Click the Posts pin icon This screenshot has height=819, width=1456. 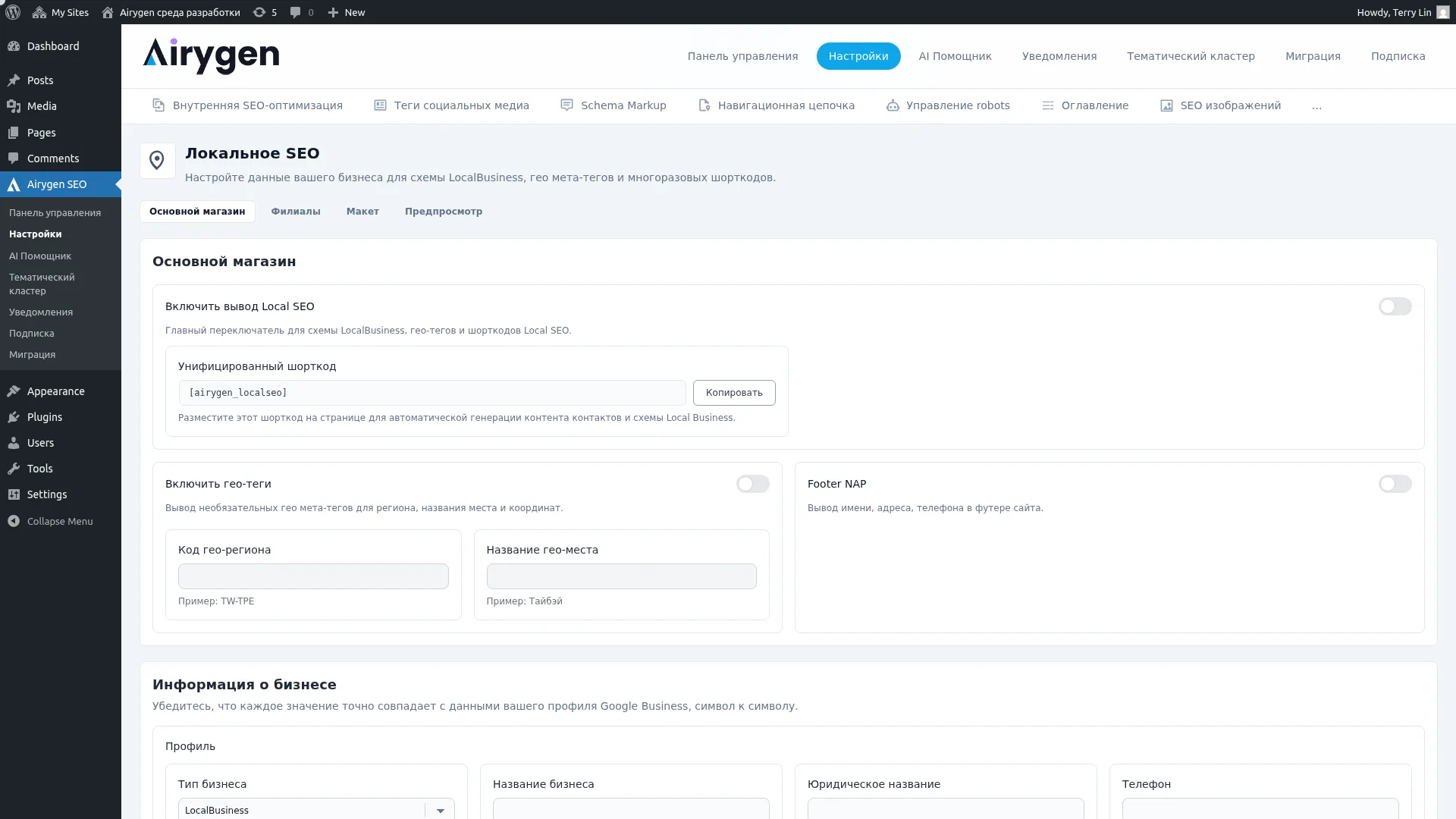[x=14, y=80]
